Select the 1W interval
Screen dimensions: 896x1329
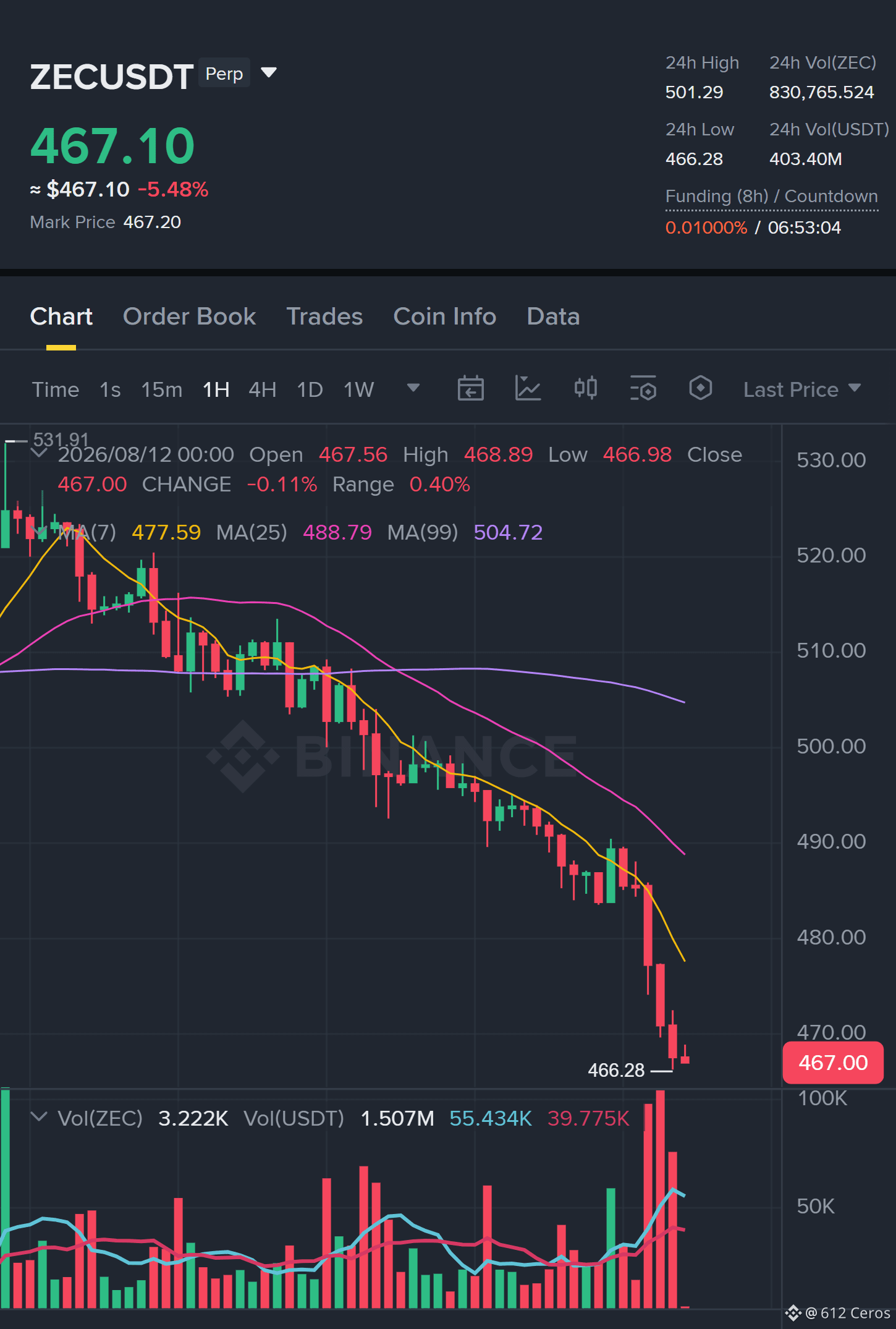[x=359, y=389]
